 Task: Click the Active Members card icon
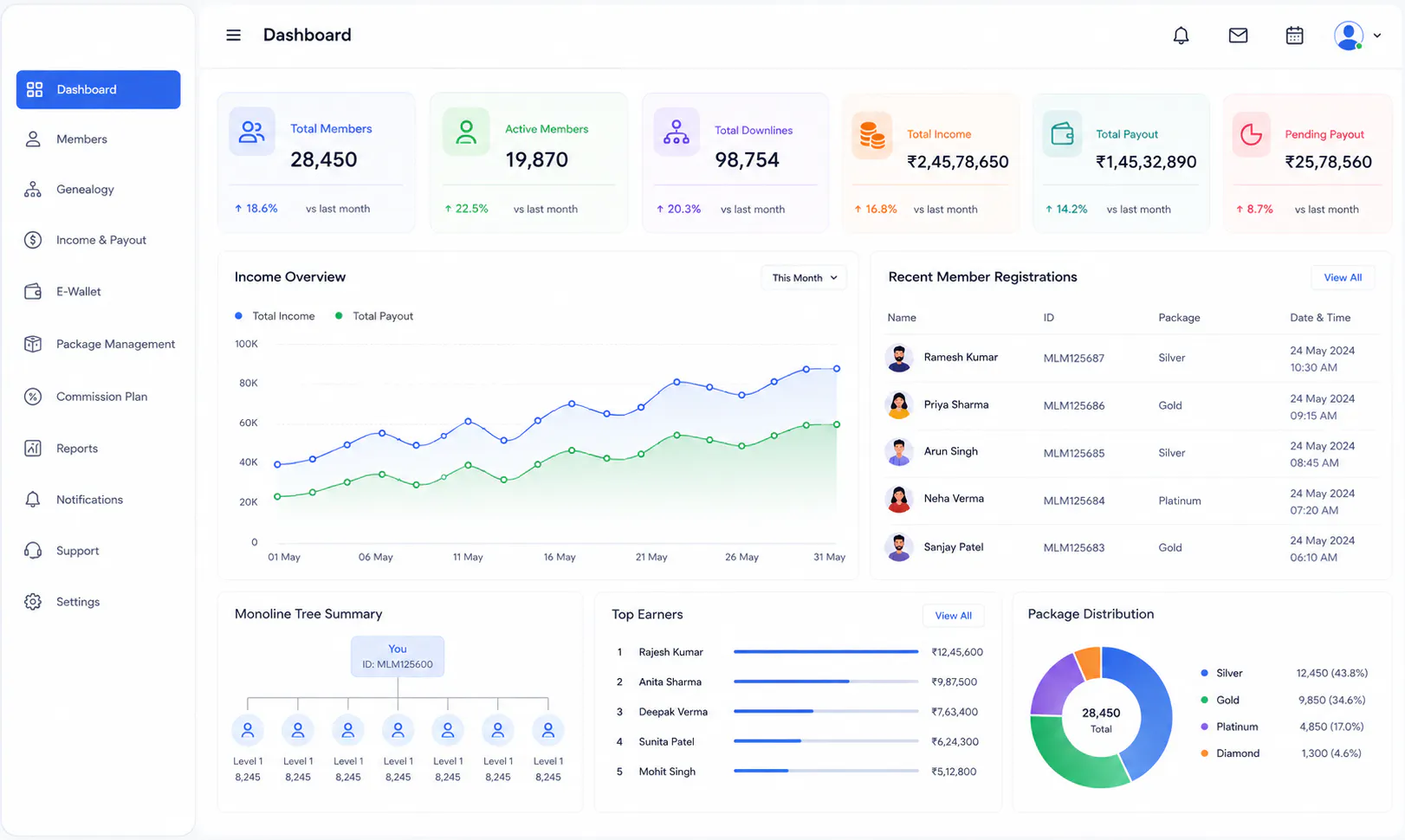click(x=466, y=132)
